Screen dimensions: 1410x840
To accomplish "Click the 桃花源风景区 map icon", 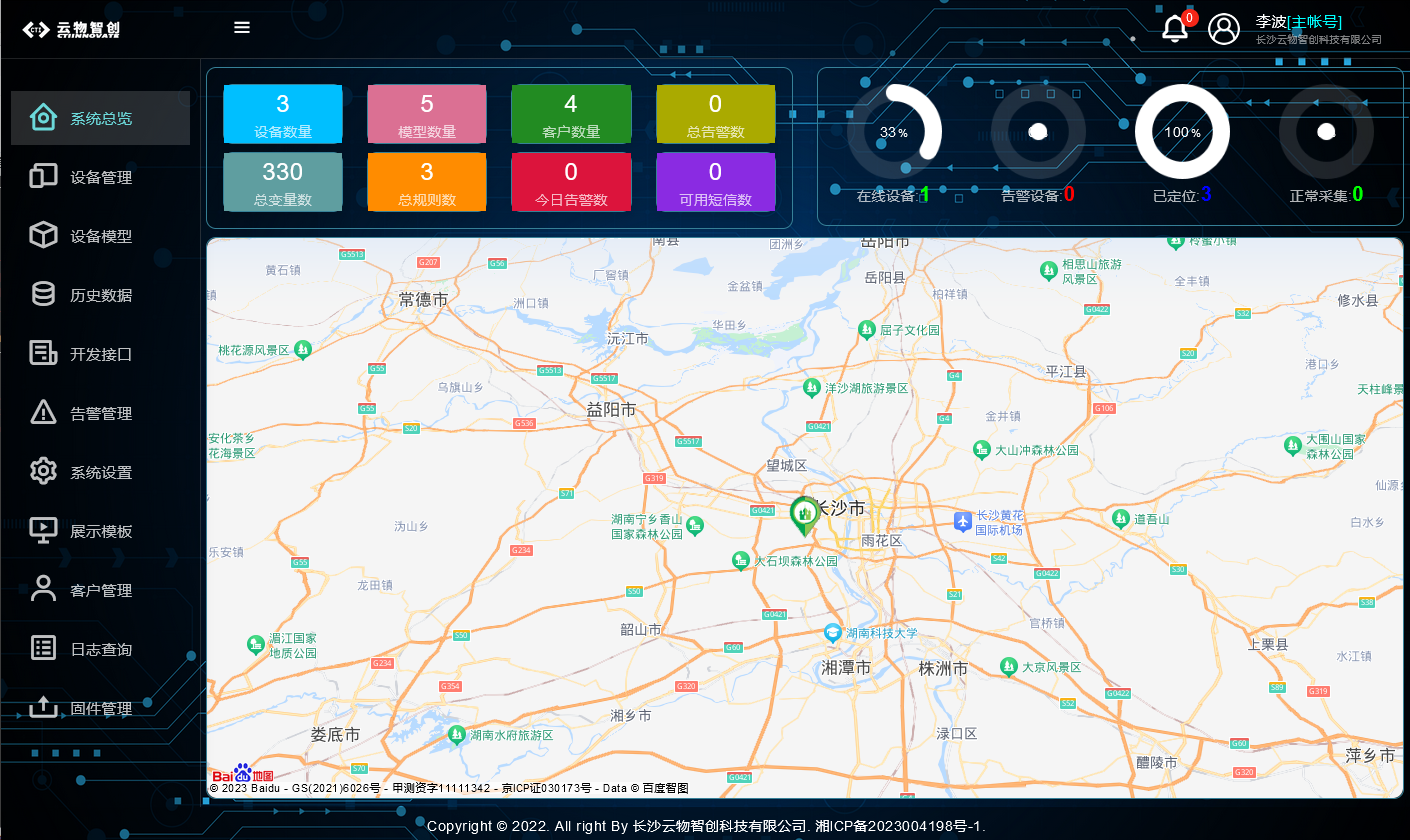I will (x=303, y=349).
